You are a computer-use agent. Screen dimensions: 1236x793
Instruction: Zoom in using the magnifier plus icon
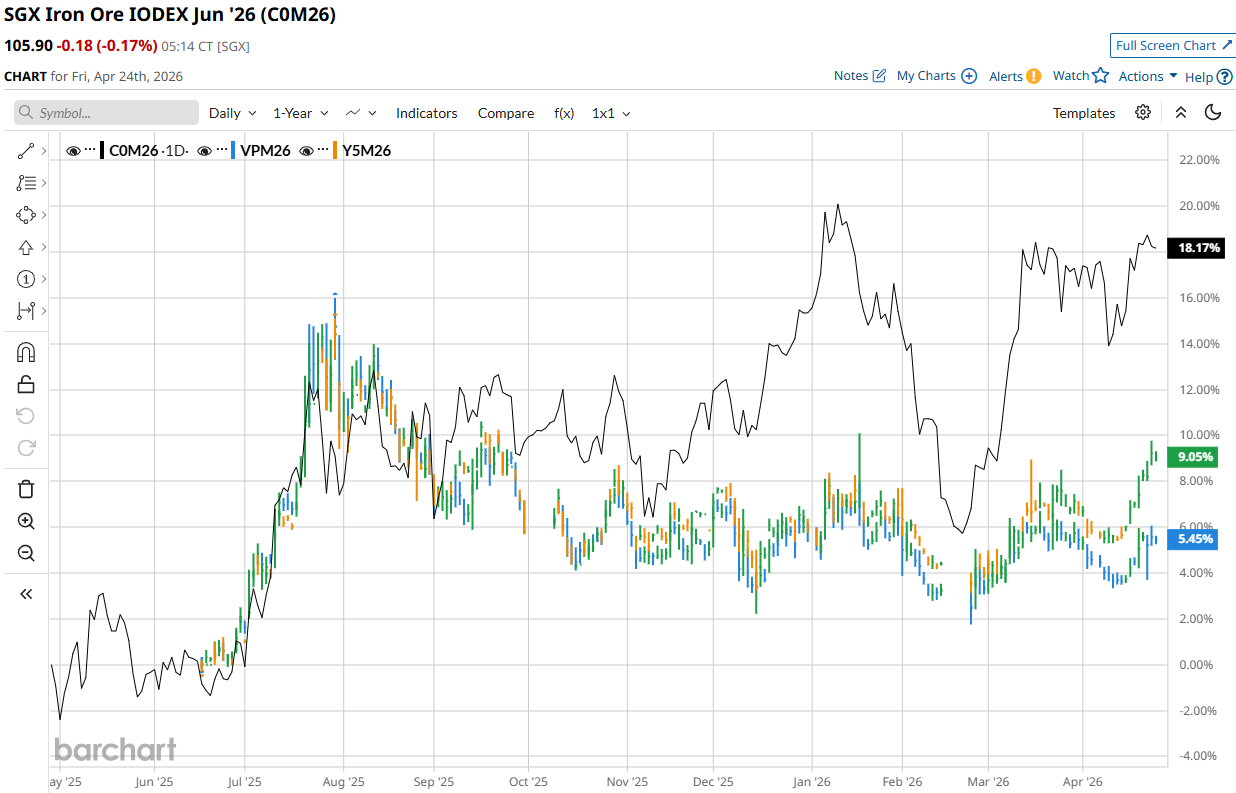(26, 521)
